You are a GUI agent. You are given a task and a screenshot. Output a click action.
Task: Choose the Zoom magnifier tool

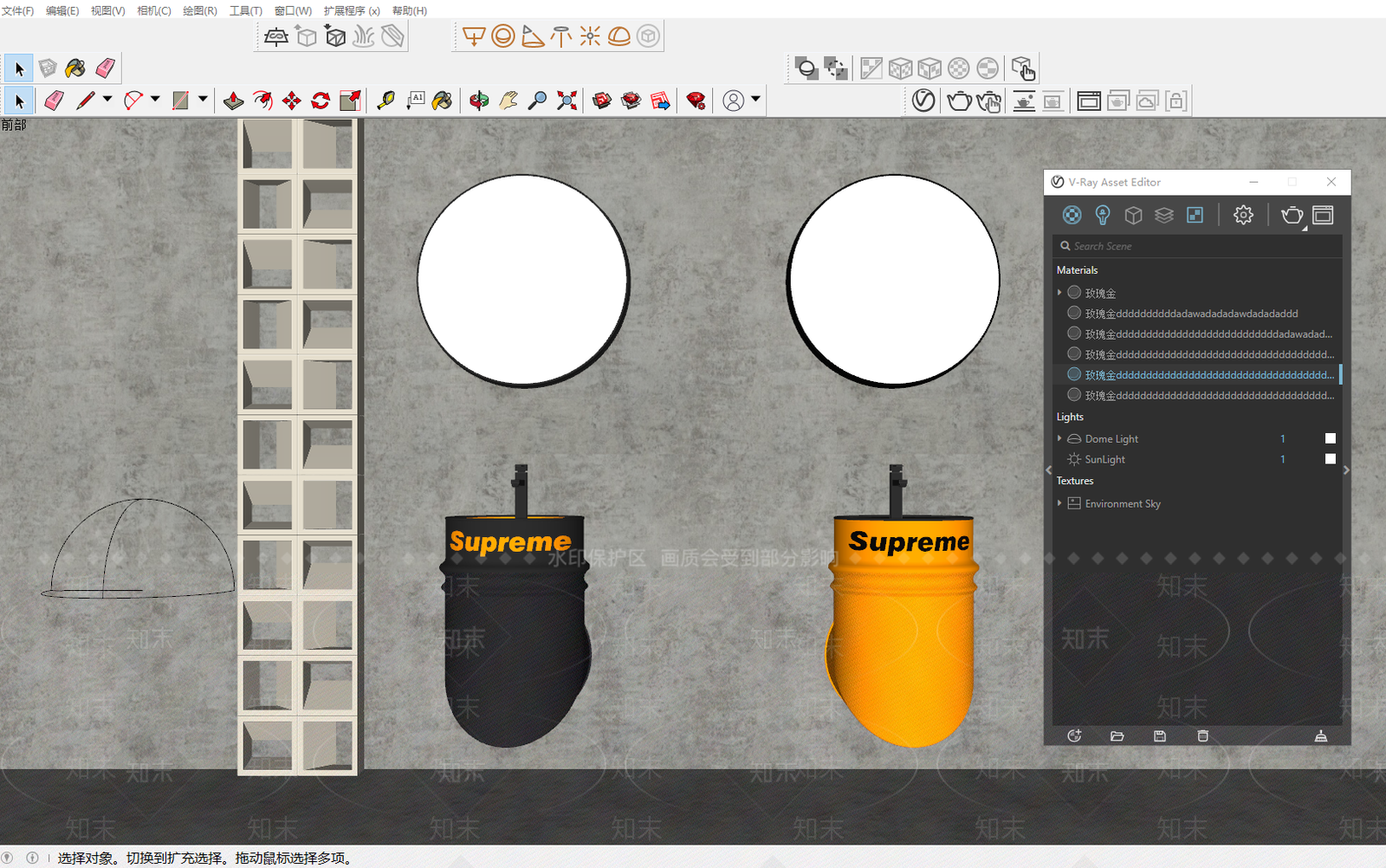pos(537,101)
